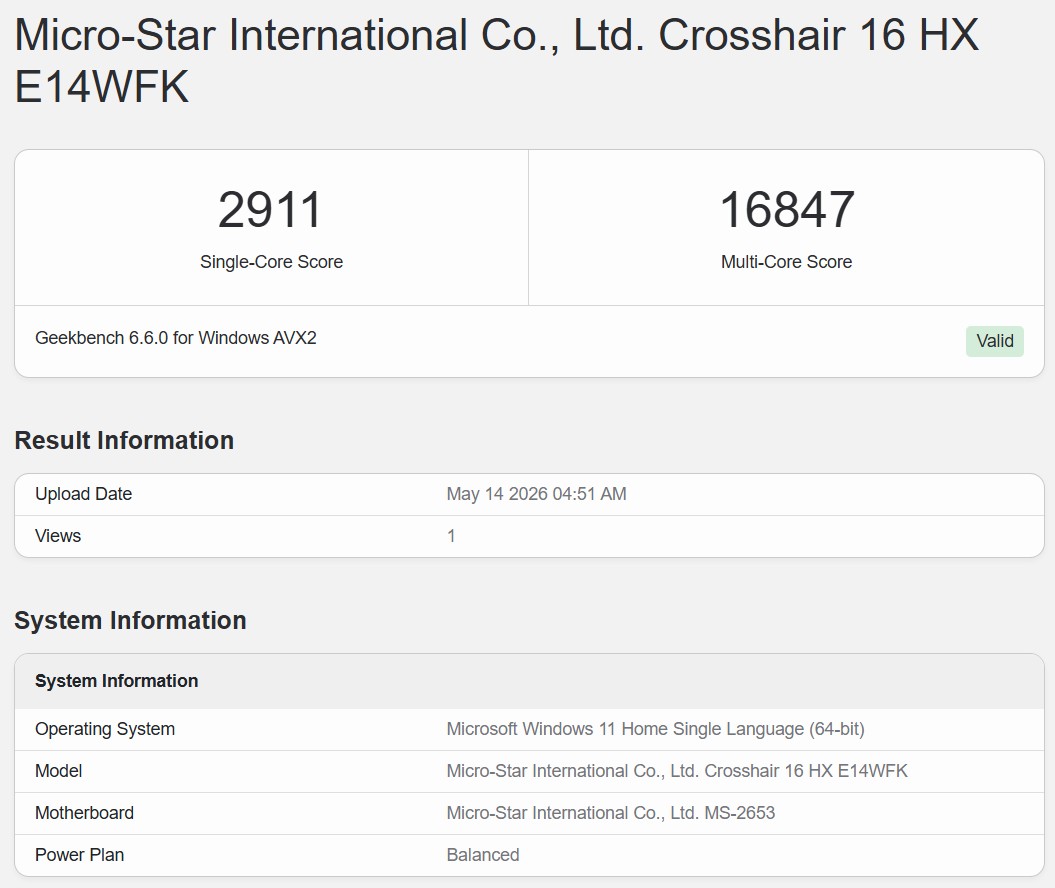Click the large System Information section heading
This screenshot has height=888, width=1055.
pos(131,620)
